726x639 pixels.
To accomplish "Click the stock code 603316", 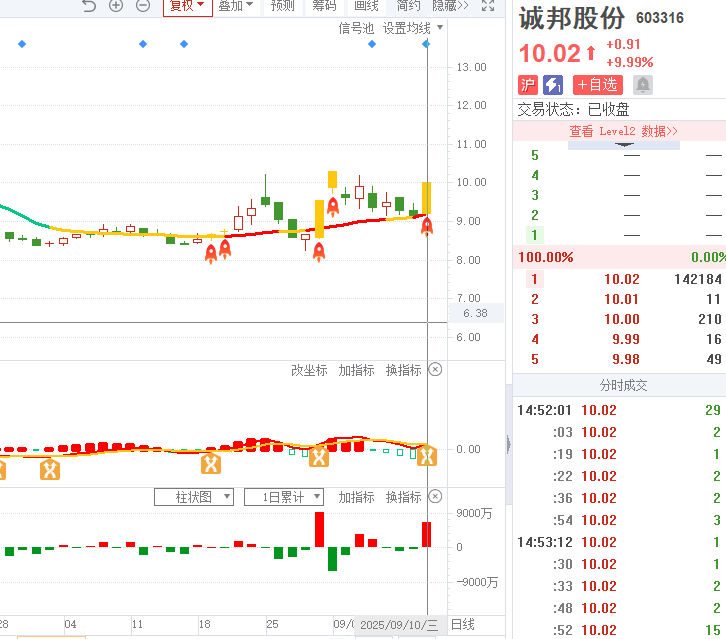I will (x=660, y=18).
